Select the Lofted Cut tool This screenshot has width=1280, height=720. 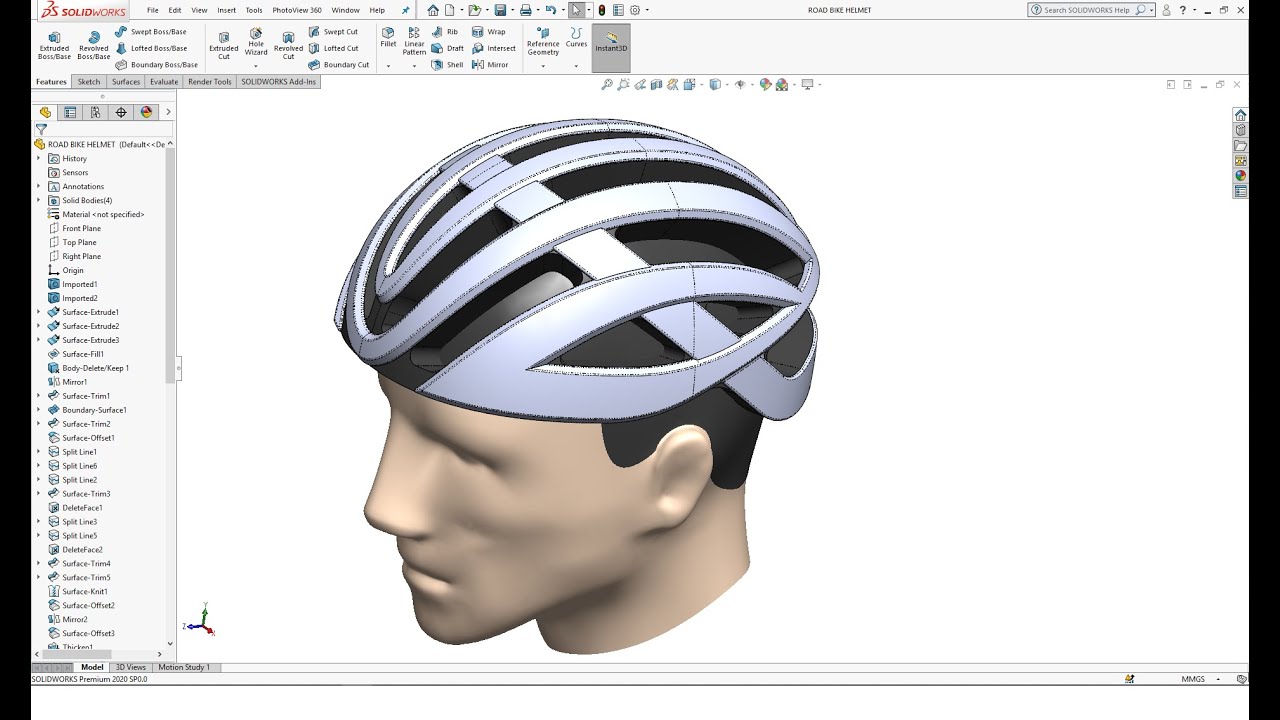(333, 48)
